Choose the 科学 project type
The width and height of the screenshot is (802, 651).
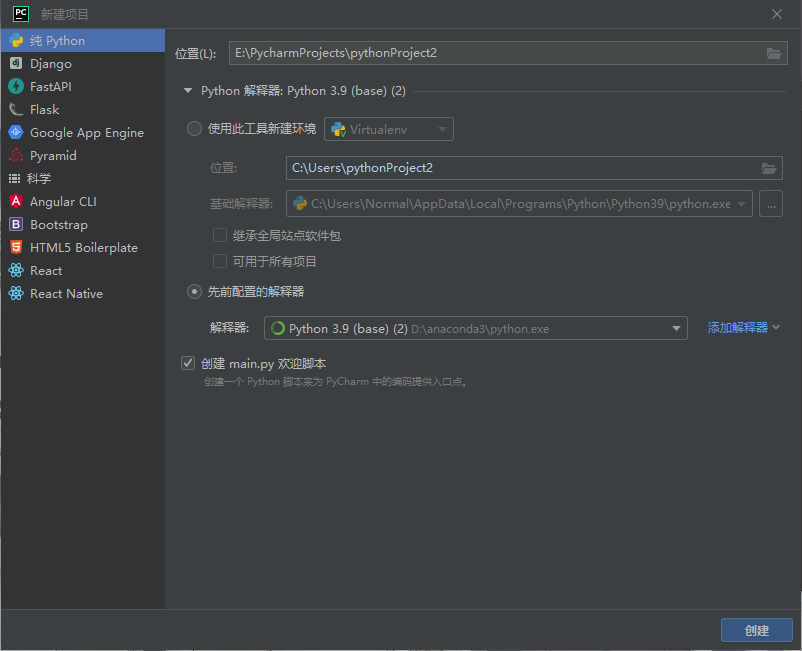pos(83,178)
